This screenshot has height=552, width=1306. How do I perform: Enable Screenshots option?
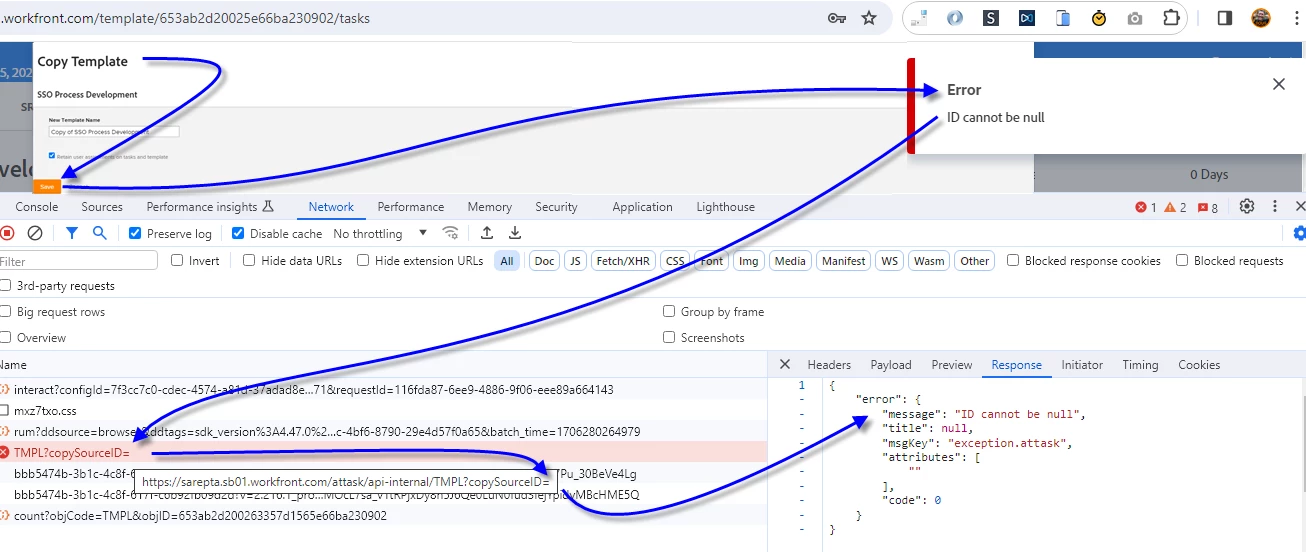point(669,337)
